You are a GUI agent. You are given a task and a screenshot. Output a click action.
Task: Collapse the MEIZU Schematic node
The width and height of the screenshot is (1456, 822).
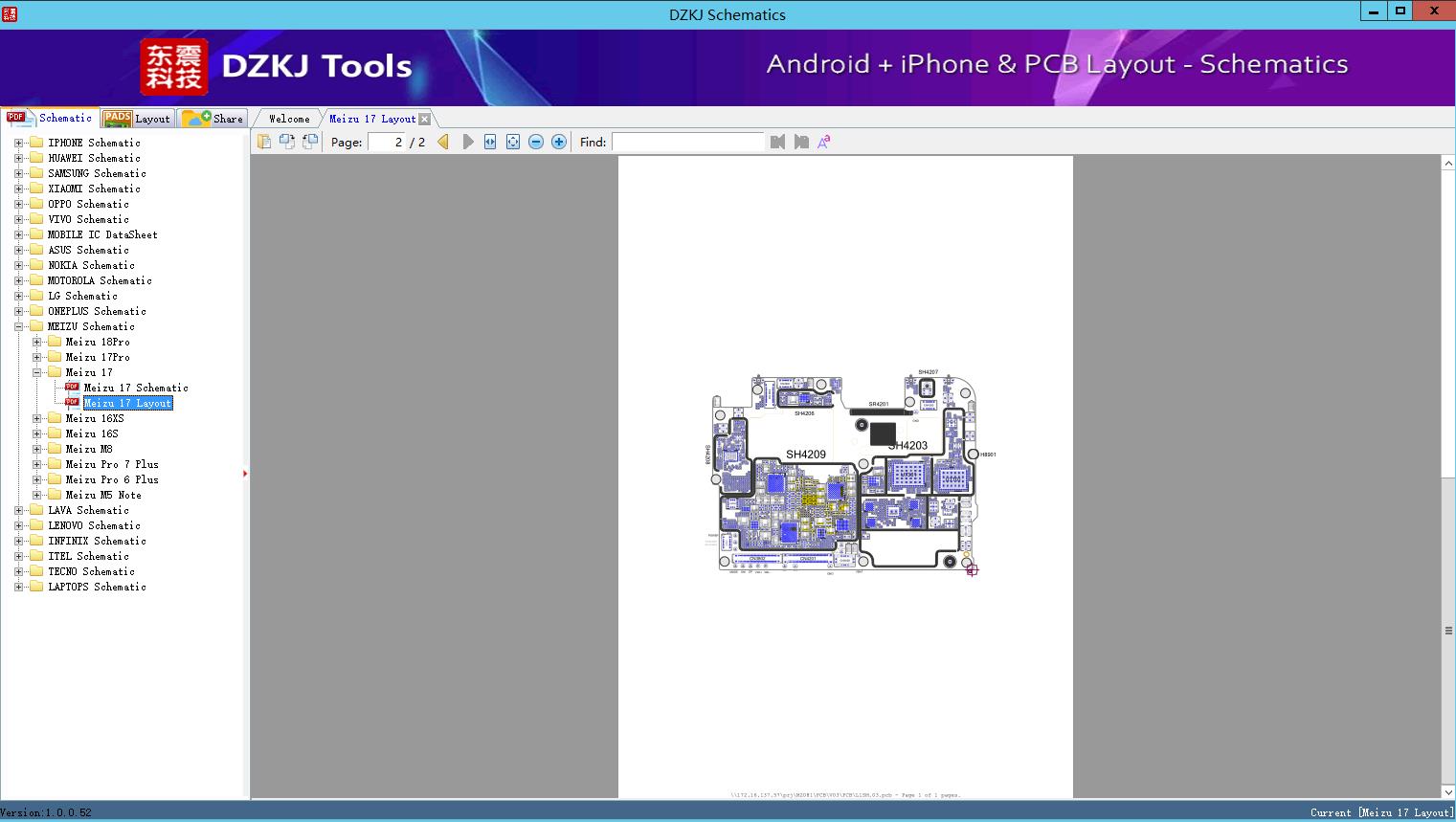[x=18, y=326]
